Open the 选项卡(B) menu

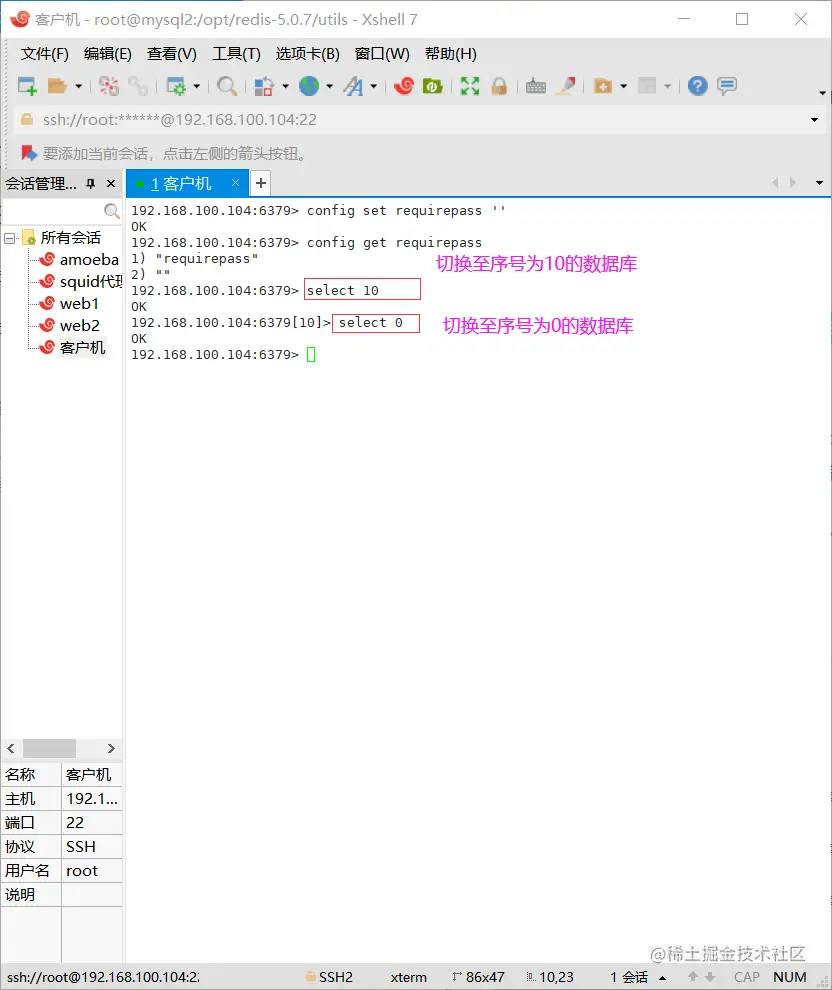[x=307, y=54]
